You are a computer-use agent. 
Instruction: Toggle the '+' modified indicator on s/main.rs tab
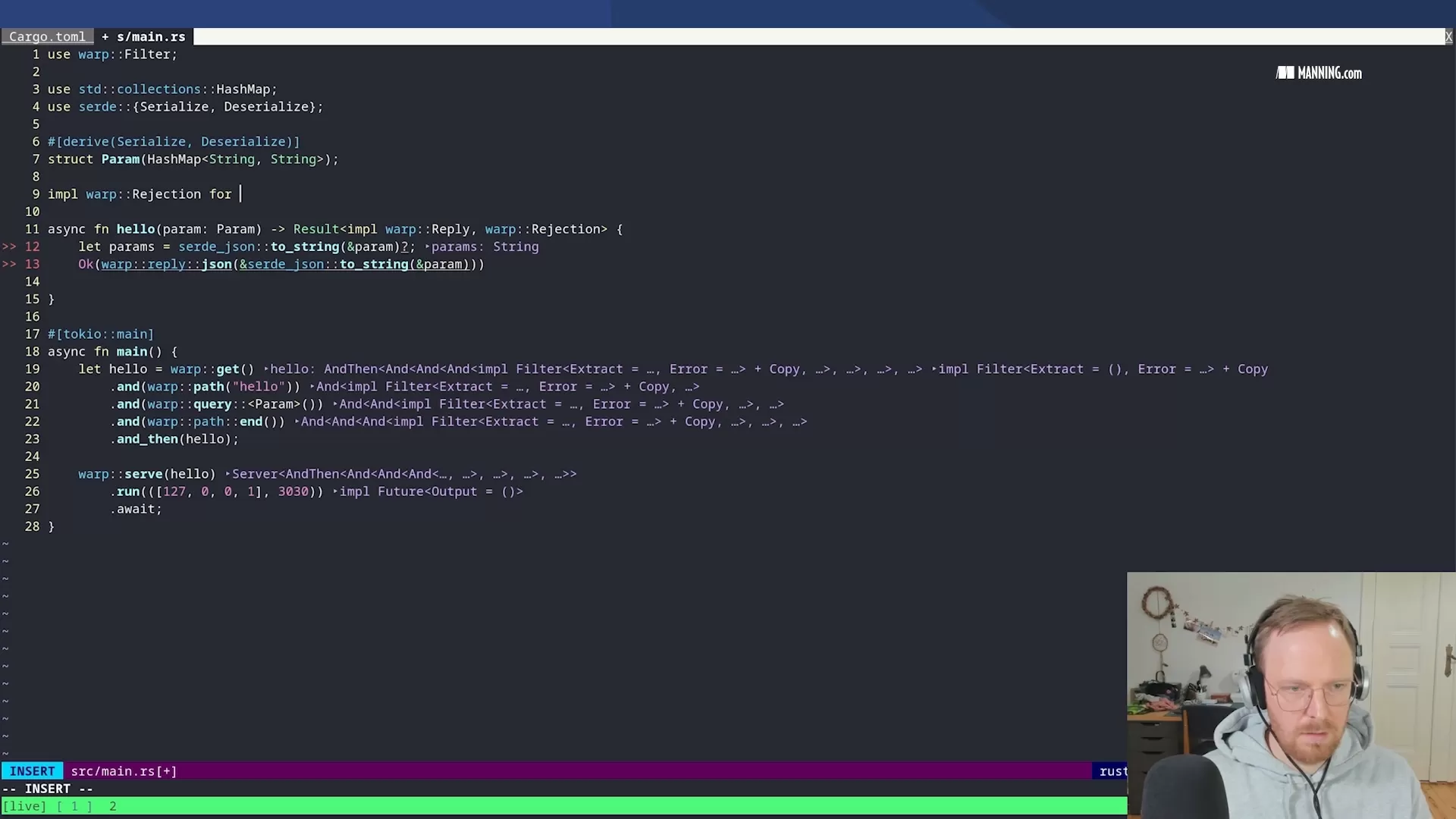tap(104, 36)
